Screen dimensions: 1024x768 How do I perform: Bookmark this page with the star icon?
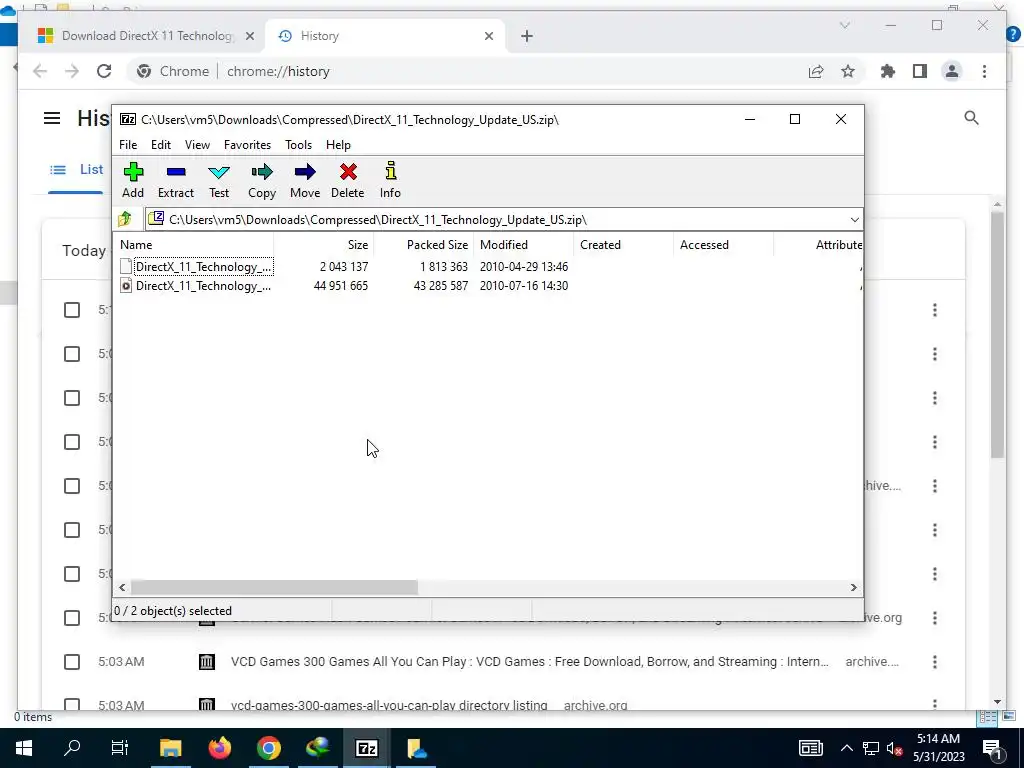848,71
